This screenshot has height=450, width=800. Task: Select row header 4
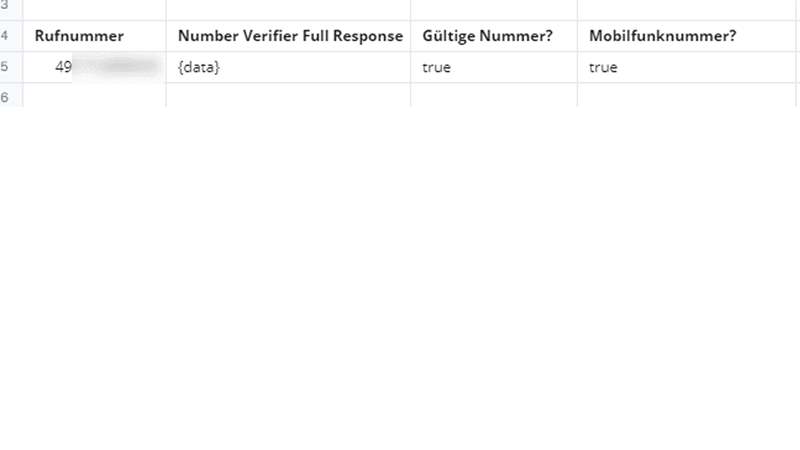tap(8, 36)
